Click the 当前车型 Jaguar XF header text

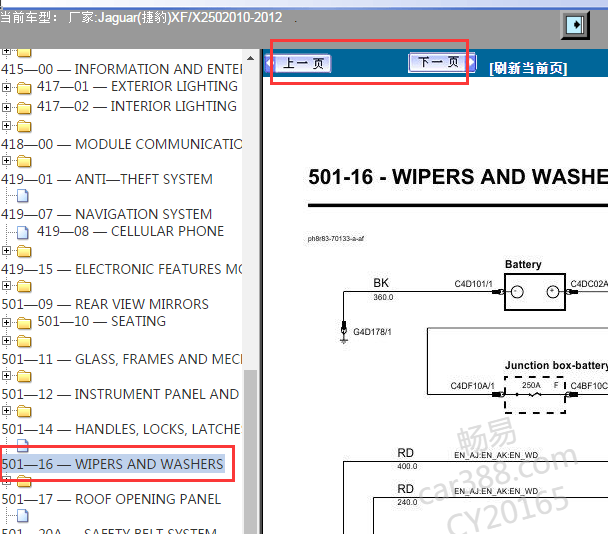[141, 17]
